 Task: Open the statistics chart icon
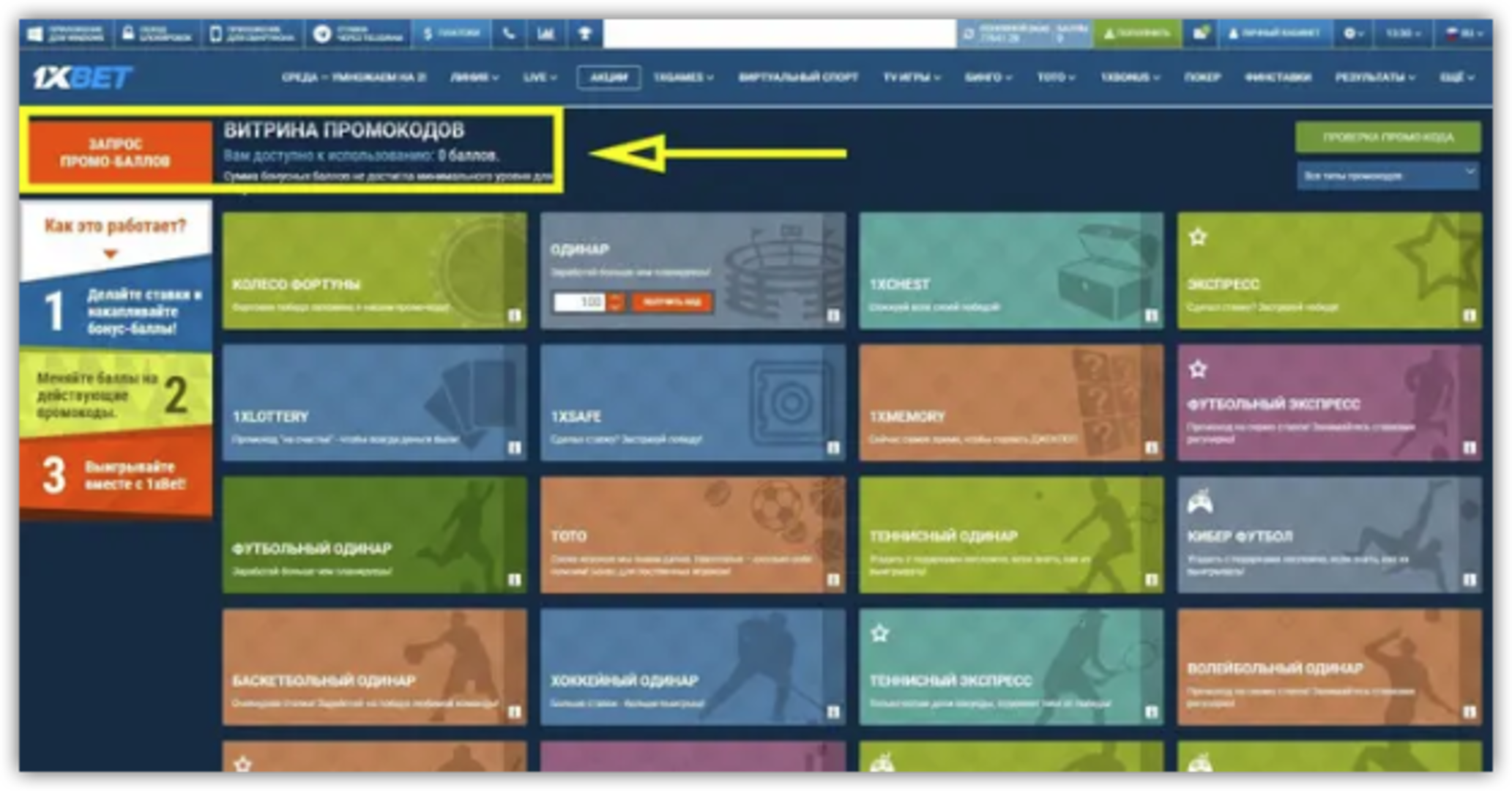(x=545, y=34)
